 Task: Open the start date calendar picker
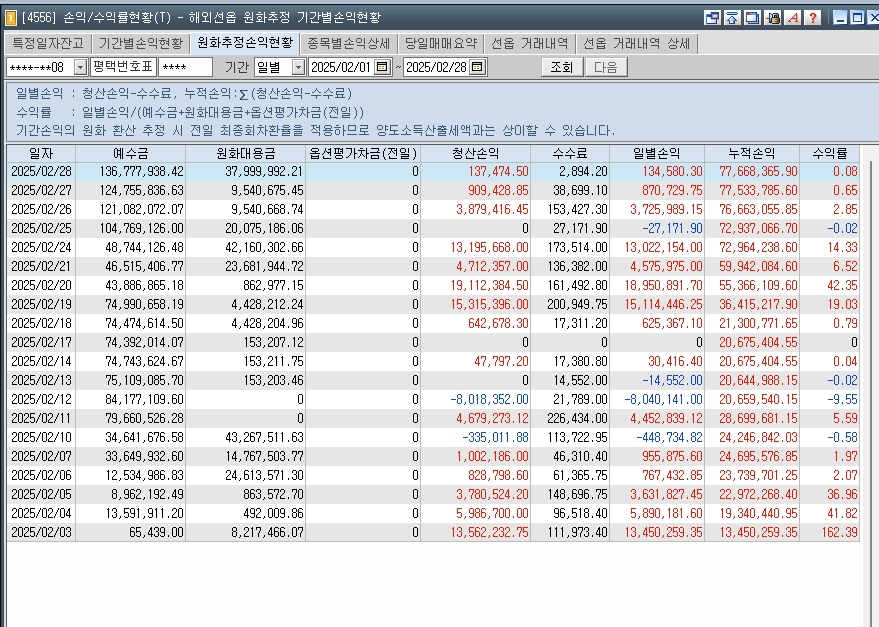click(382, 67)
